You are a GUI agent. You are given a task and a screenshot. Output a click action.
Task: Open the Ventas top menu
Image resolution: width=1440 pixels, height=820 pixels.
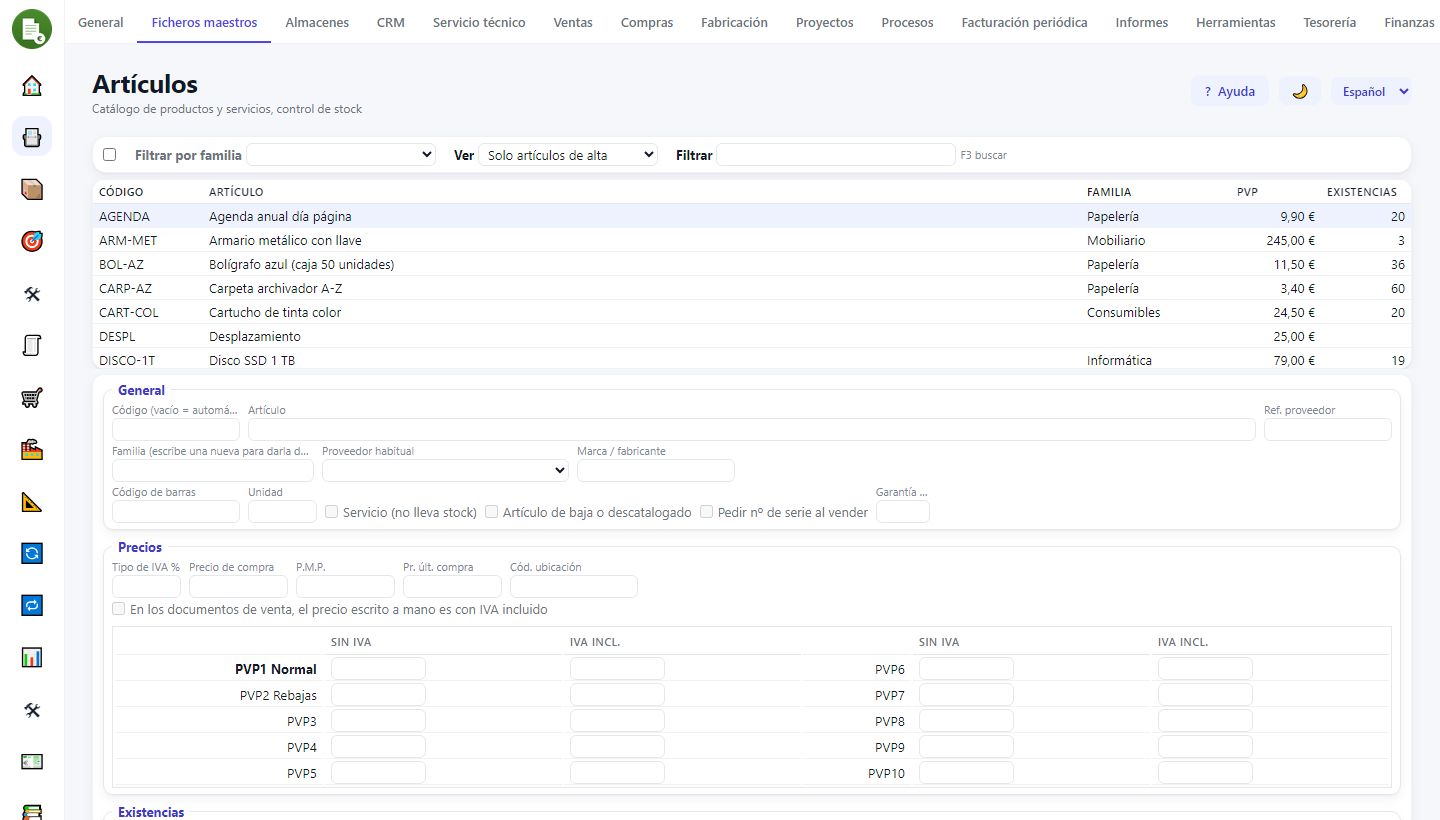pyautogui.click(x=573, y=22)
